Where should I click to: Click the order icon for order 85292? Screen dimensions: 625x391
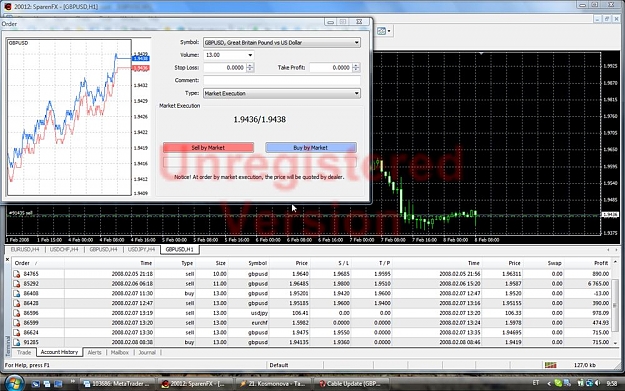(17, 284)
